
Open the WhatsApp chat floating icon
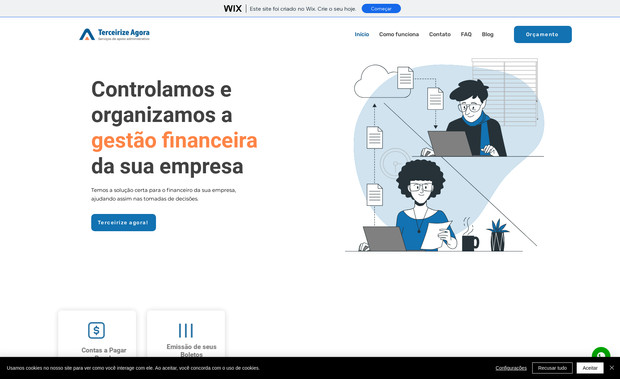click(x=601, y=353)
